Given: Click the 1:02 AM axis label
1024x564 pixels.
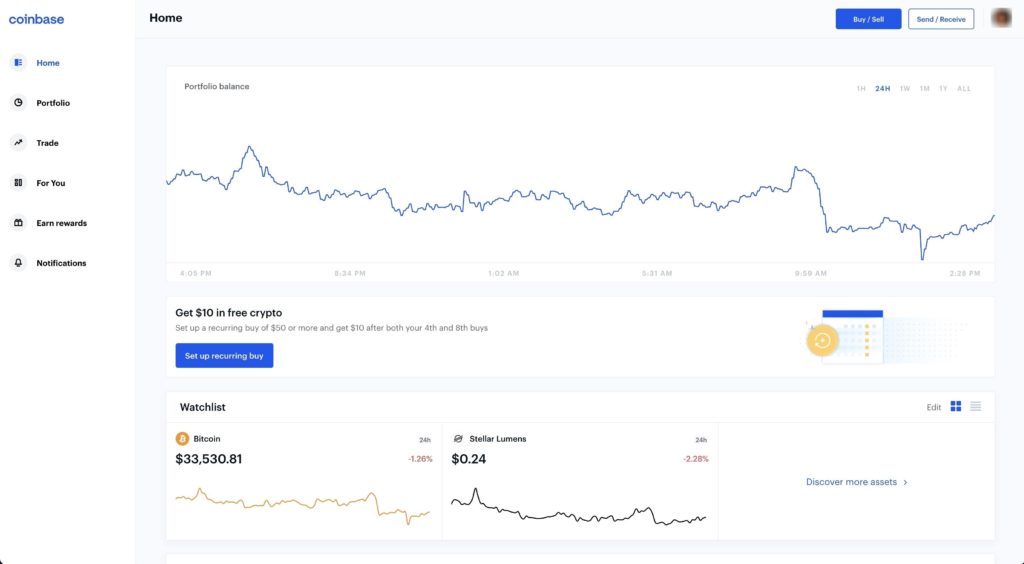Looking at the screenshot, I should click(x=504, y=273).
